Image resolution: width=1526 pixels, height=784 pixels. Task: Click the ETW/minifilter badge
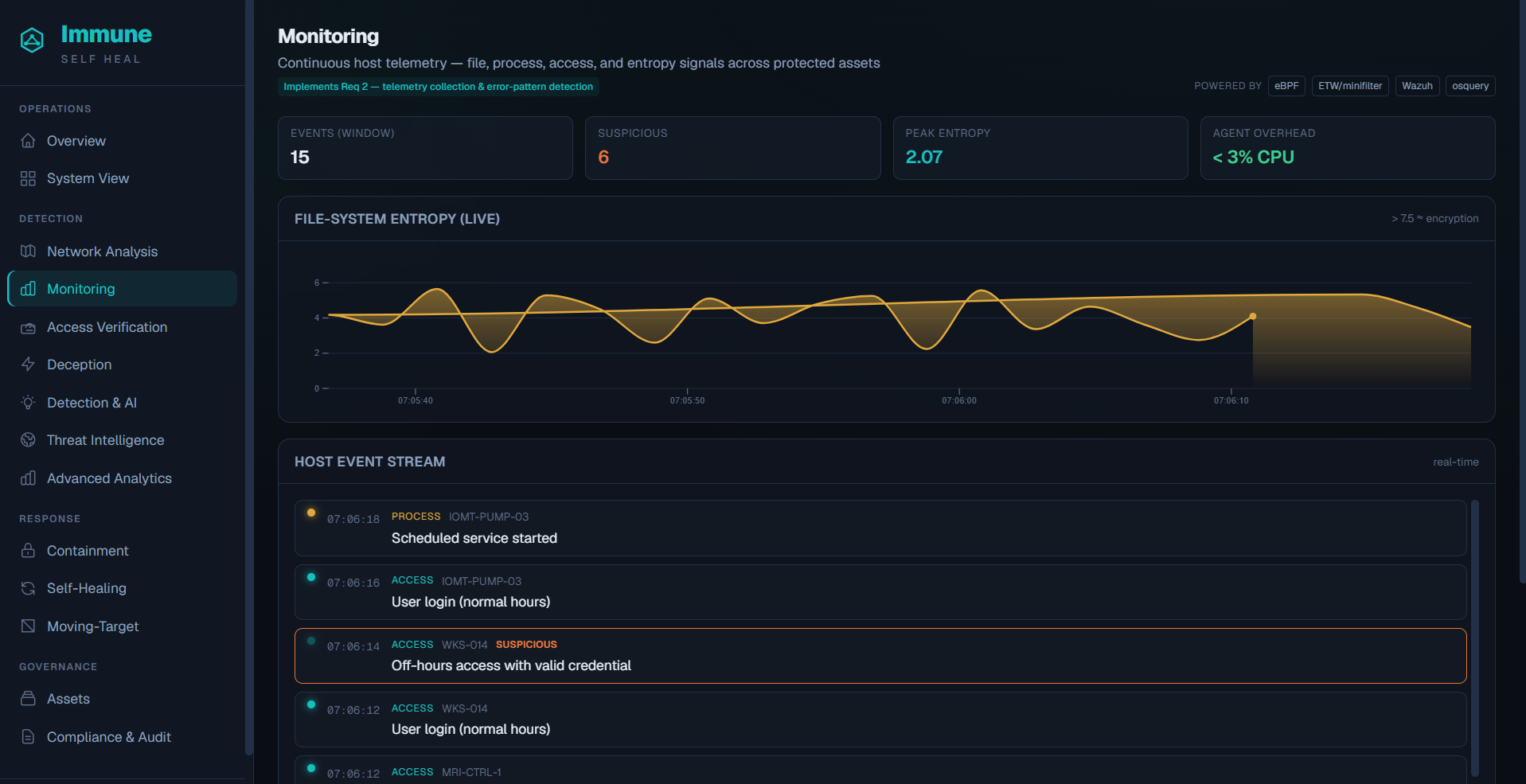pyautogui.click(x=1350, y=86)
